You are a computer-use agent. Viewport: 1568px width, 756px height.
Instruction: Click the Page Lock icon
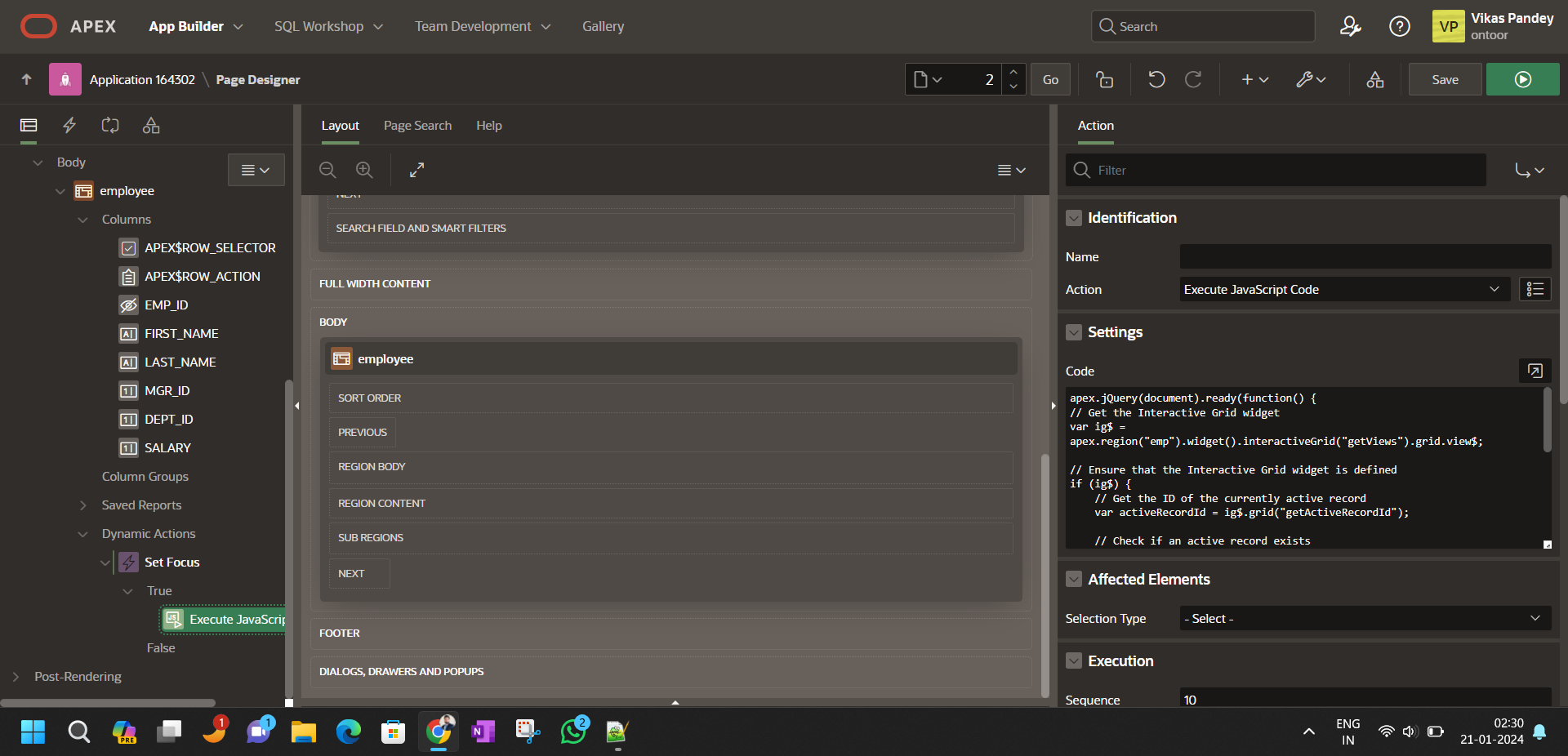[x=1104, y=79]
